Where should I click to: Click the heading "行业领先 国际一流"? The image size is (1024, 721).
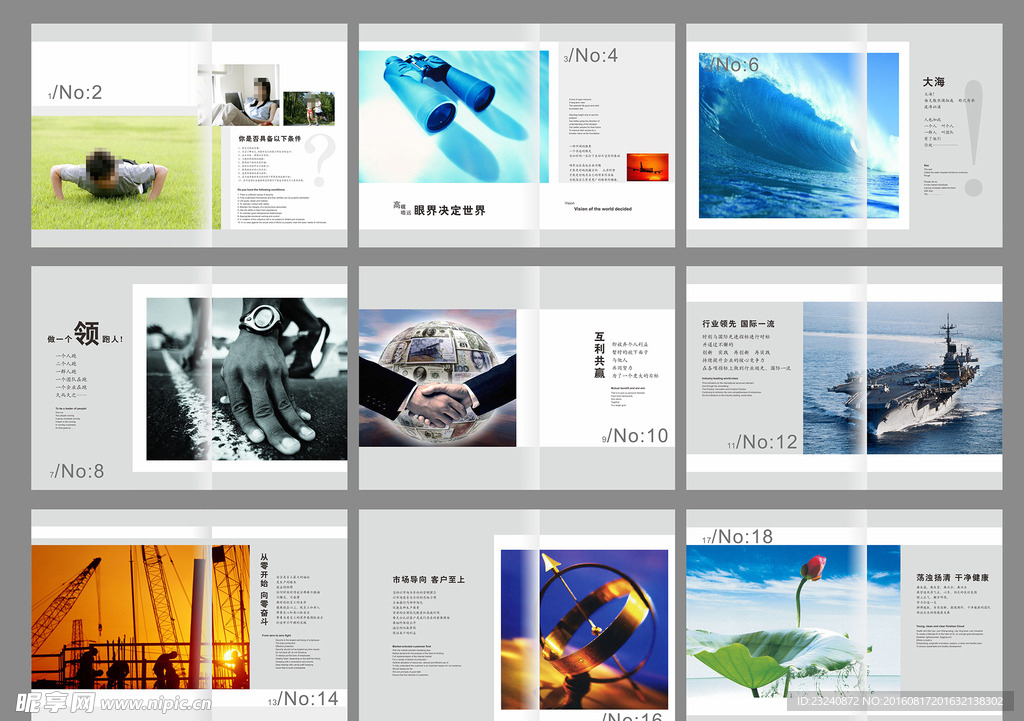[739, 323]
